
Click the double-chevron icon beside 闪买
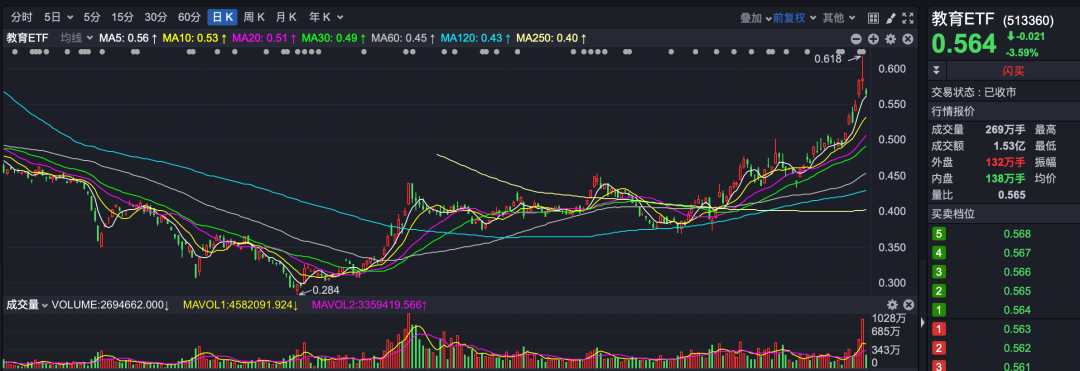(x=937, y=70)
